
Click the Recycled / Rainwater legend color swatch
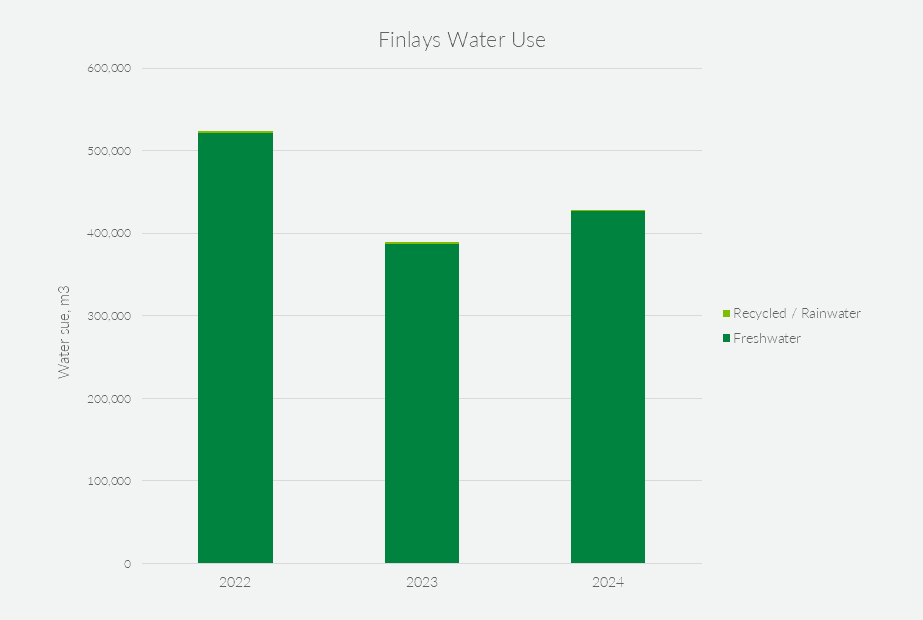[726, 314]
